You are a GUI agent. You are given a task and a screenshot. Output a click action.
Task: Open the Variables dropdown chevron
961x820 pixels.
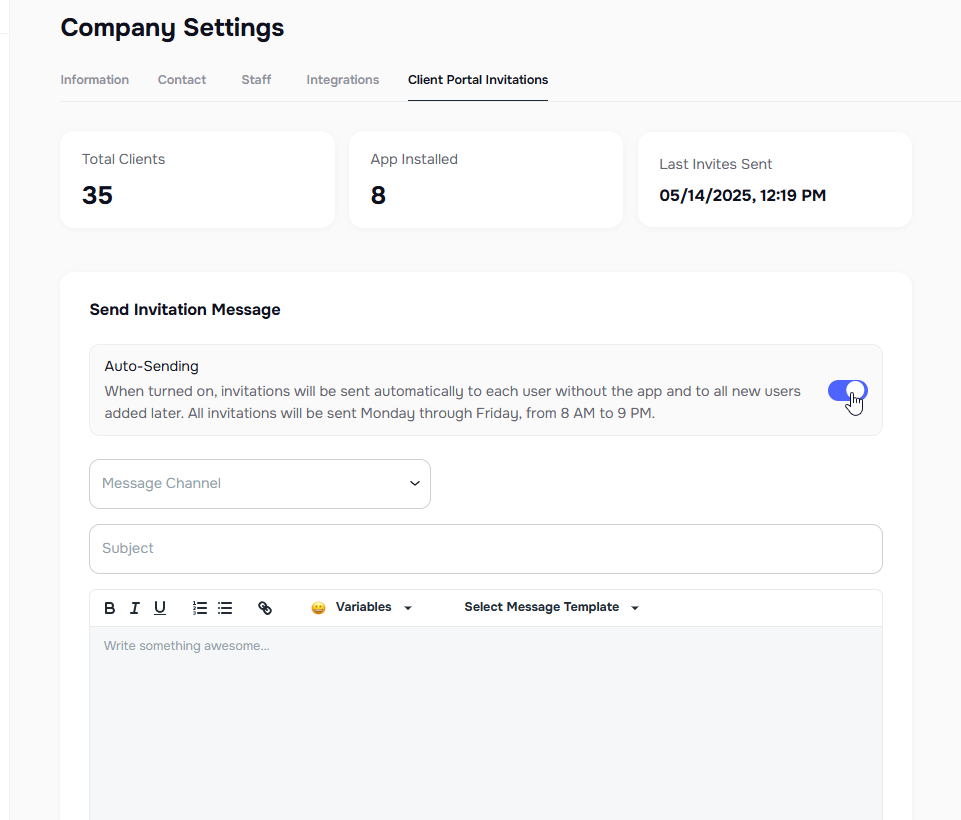click(x=407, y=607)
